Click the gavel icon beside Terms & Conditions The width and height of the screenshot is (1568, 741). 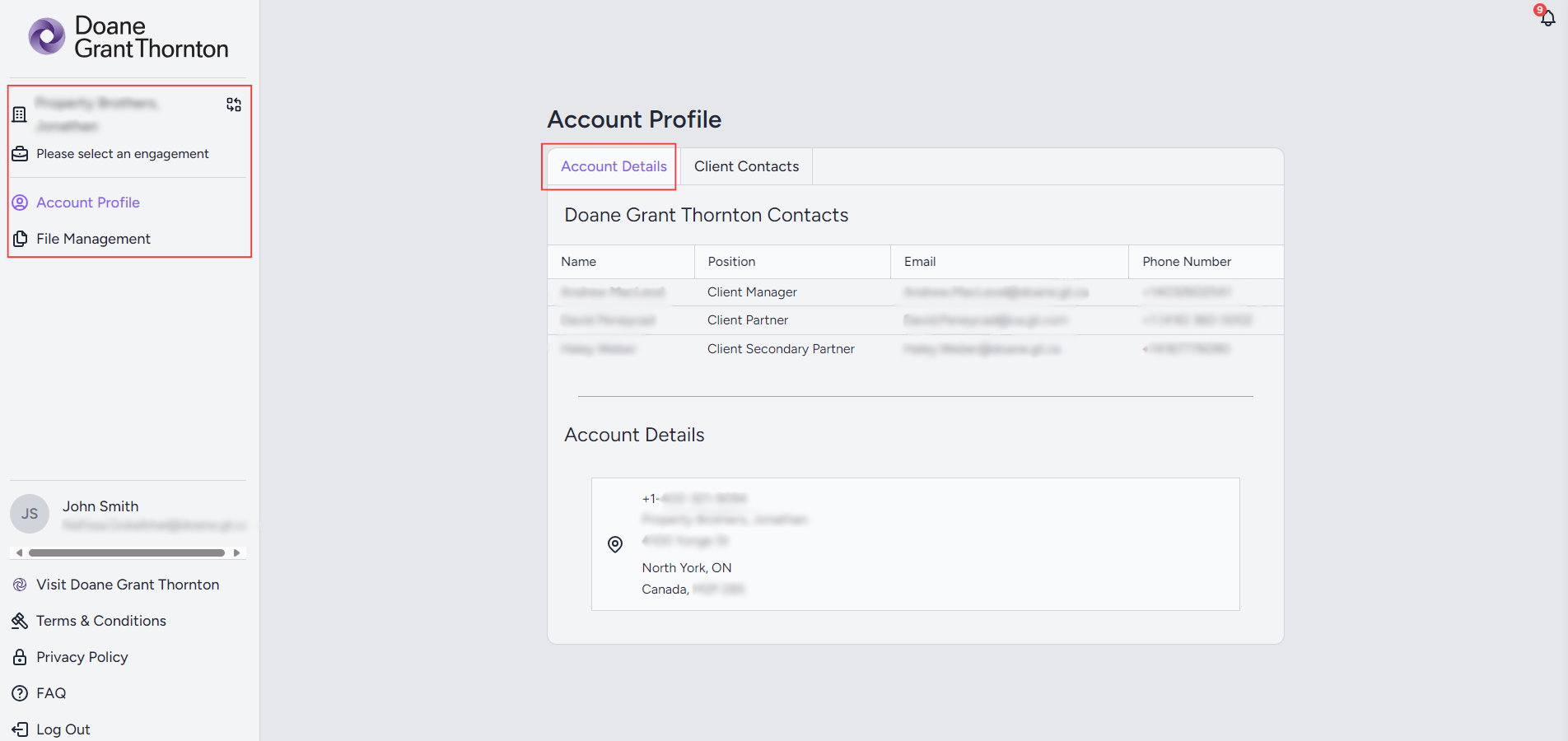19,621
